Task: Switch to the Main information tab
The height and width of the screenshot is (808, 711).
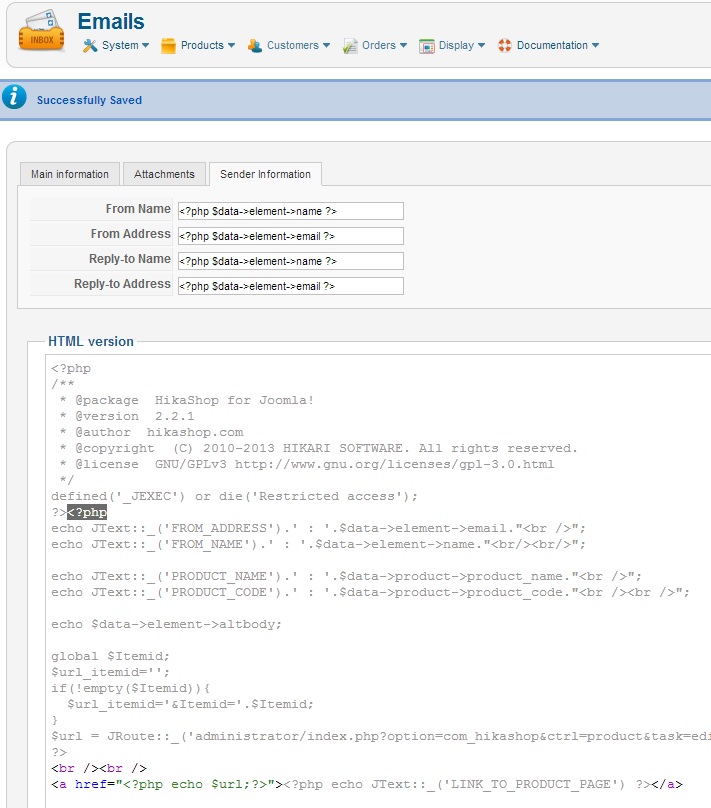Action: click(x=70, y=174)
